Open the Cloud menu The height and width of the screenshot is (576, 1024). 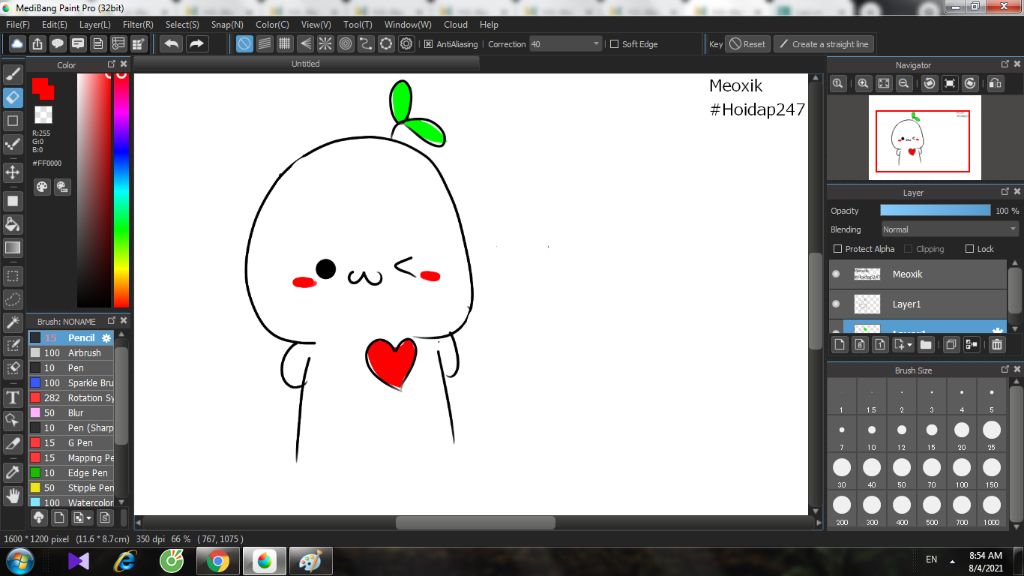455,24
